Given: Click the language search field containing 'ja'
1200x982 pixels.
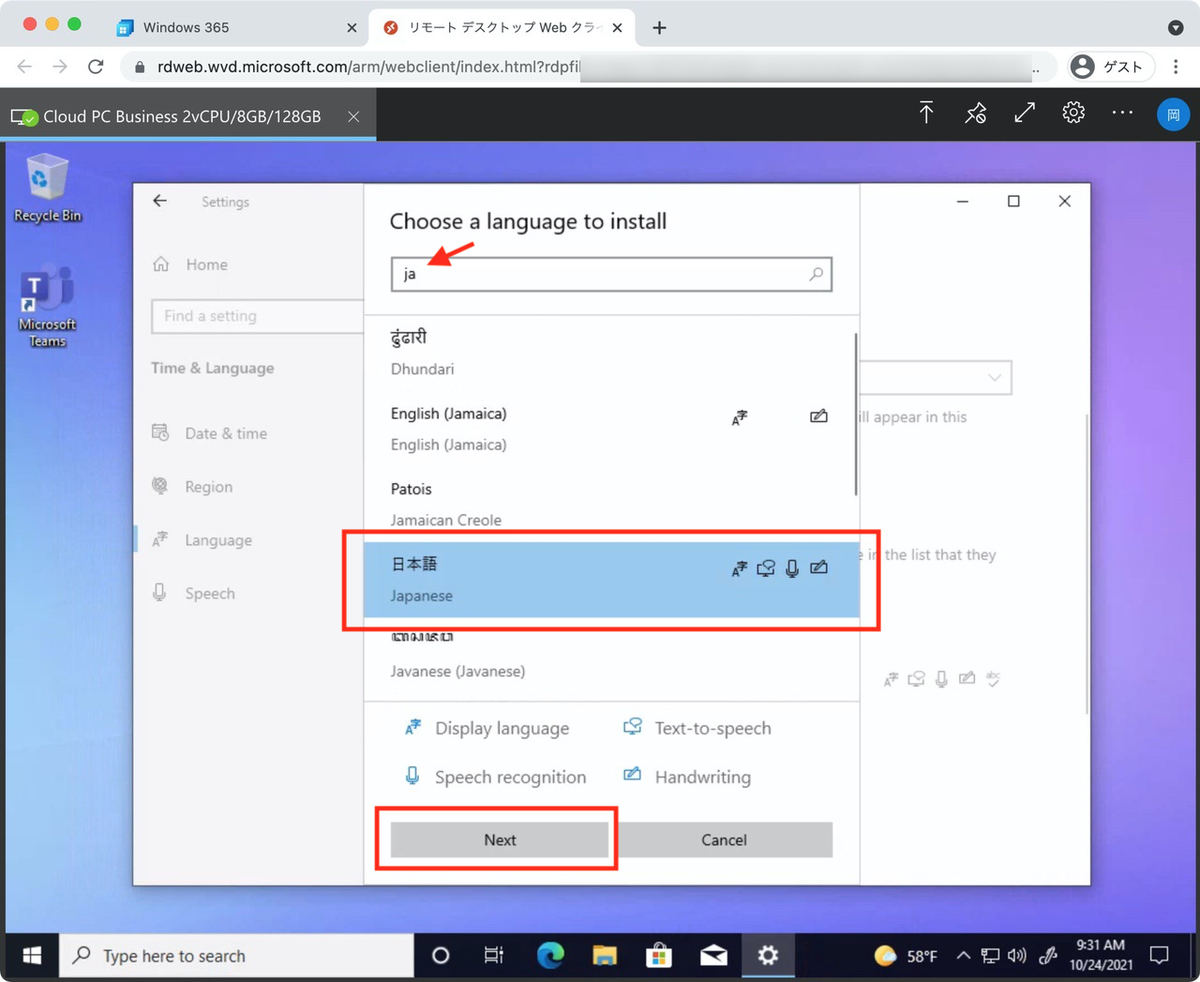Looking at the screenshot, I should pyautogui.click(x=611, y=274).
